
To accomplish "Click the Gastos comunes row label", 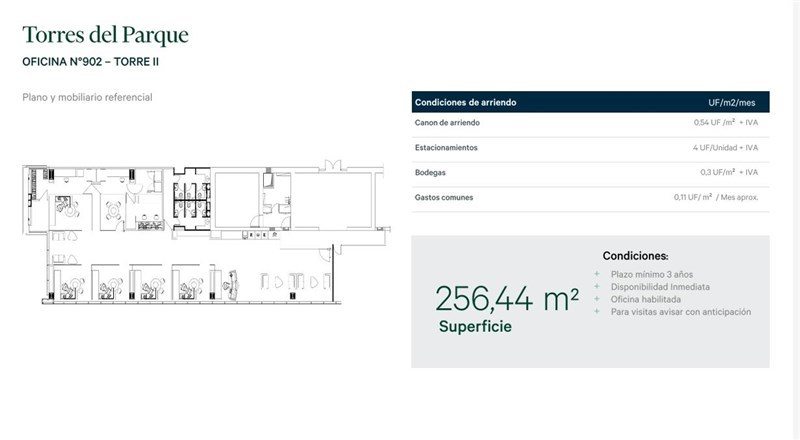I will [x=444, y=197].
